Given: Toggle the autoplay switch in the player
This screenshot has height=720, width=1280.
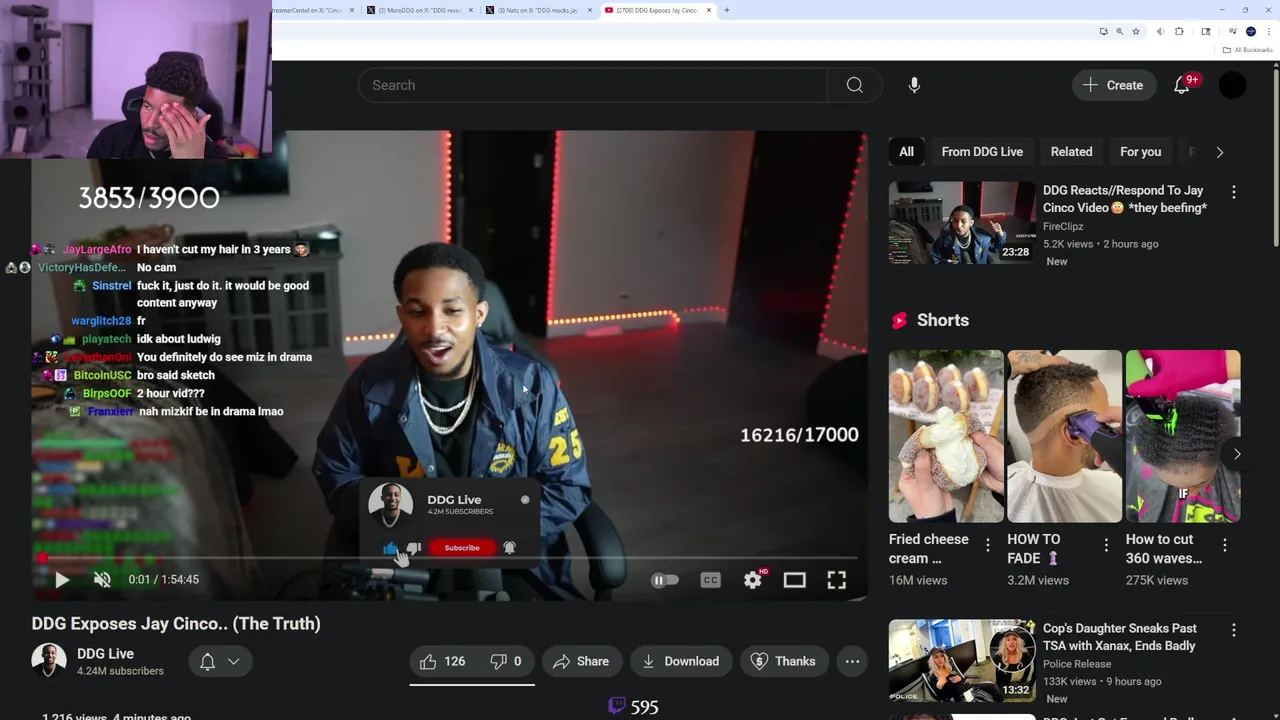Looking at the screenshot, I should point(664,580).
